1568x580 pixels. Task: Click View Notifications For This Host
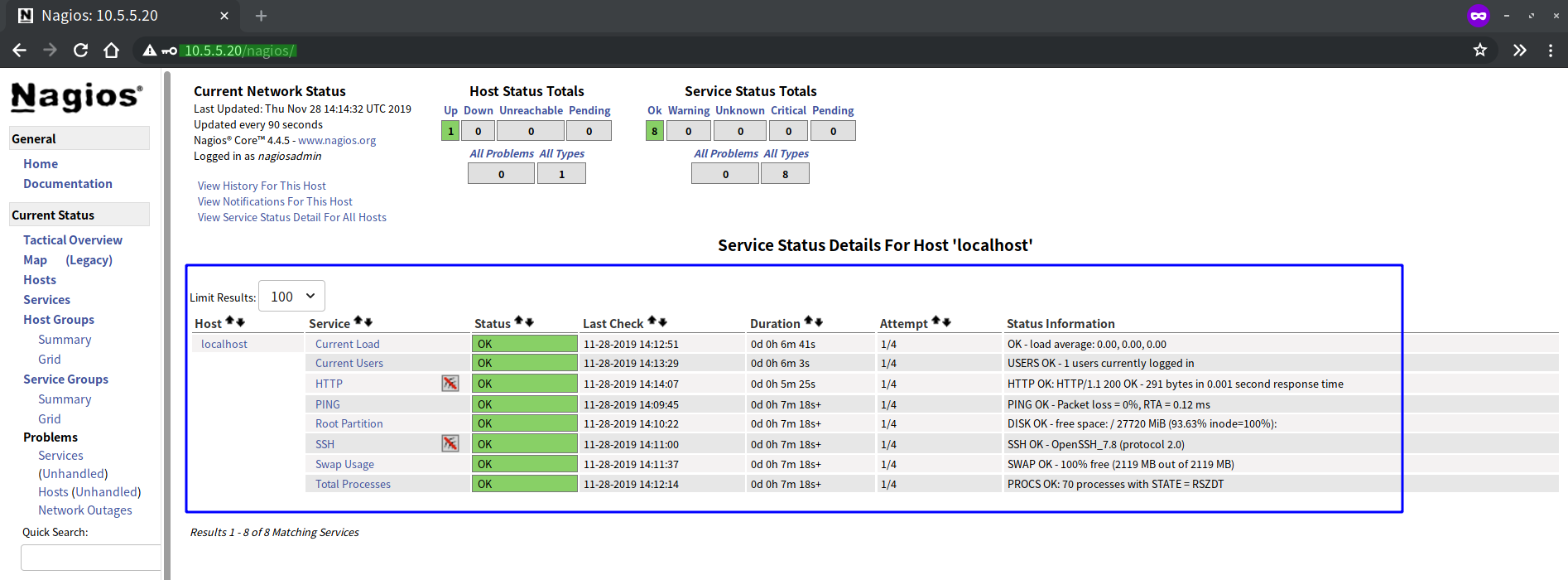coord(275,201)
